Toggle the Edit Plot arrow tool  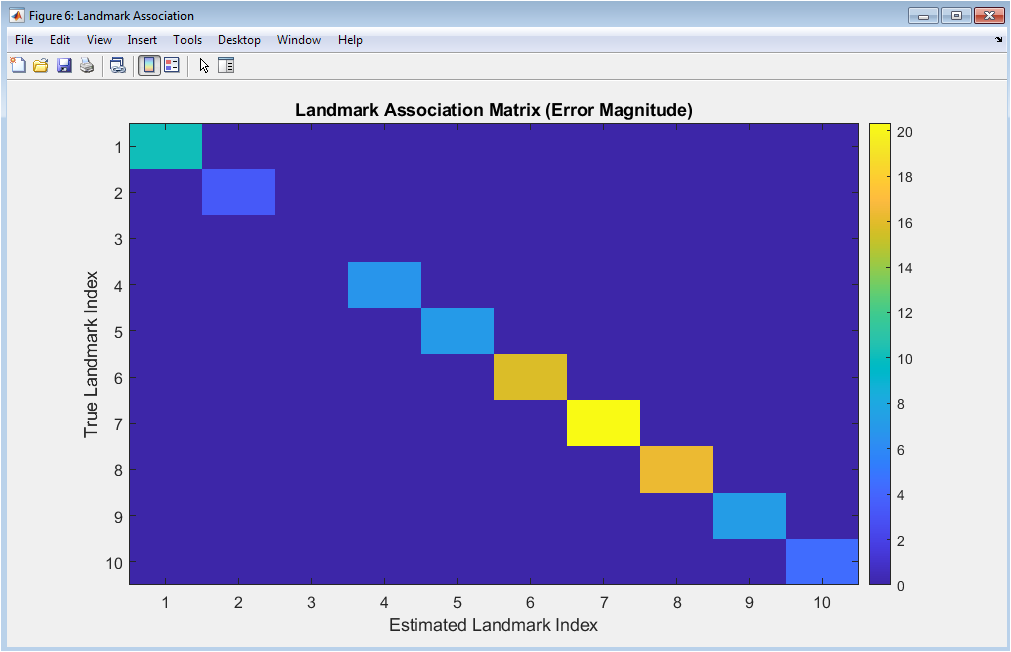pyautogui.click(x=204, y=66)
